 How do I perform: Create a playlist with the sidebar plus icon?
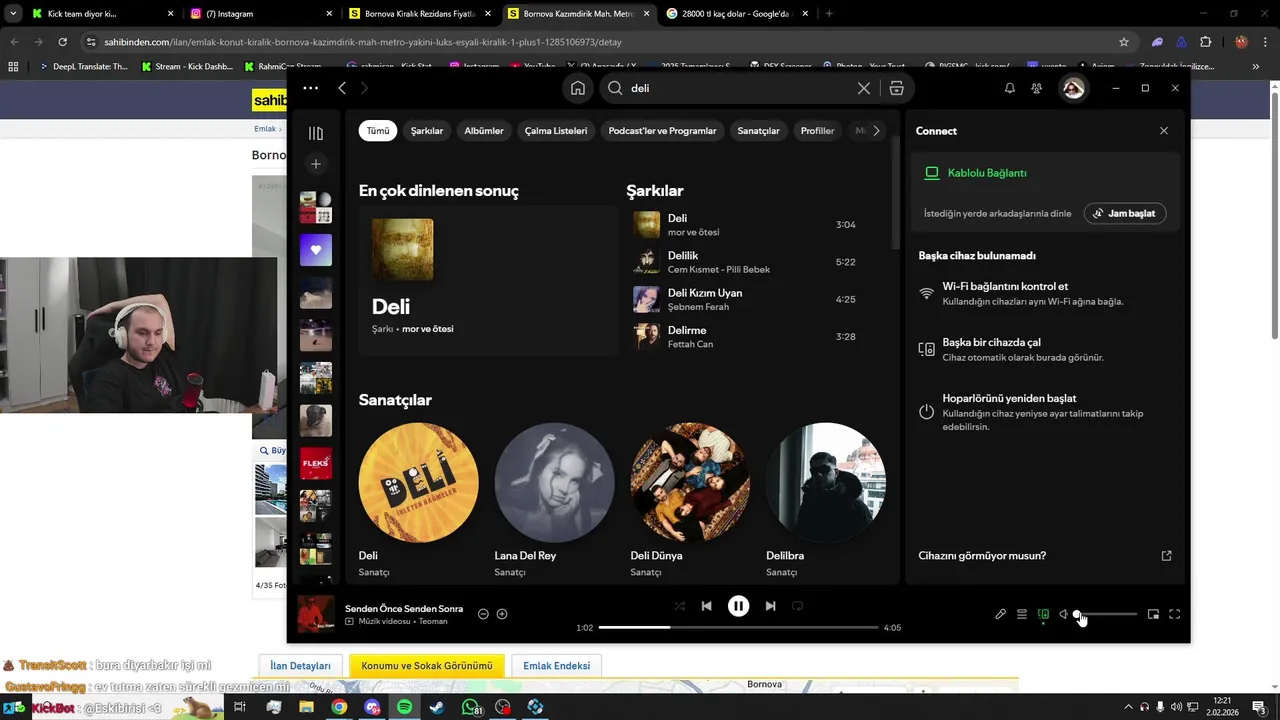(x=316, y=164)
